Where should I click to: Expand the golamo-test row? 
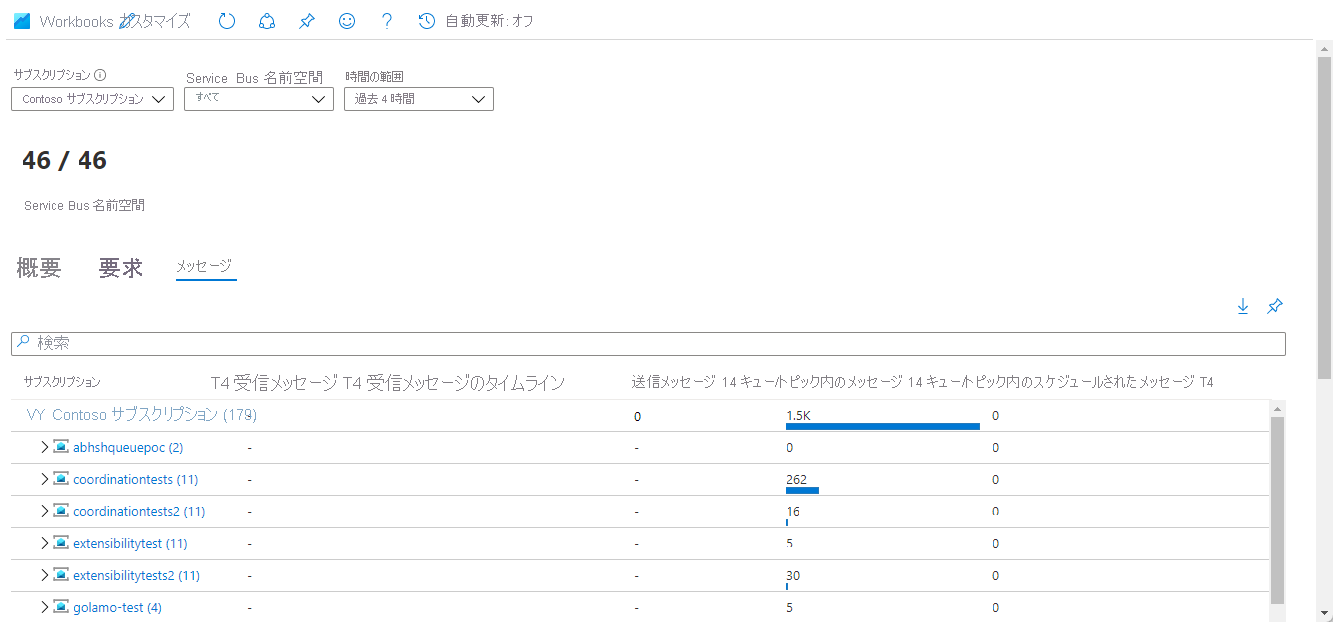point(44,607)
